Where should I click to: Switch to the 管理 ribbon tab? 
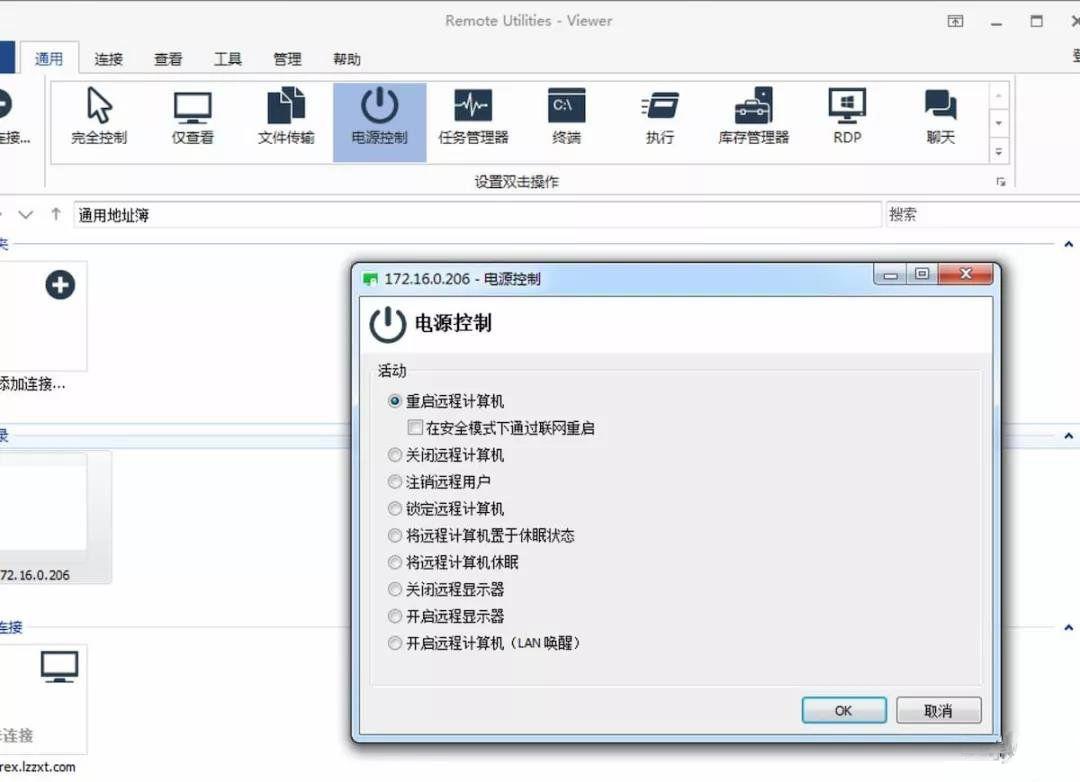coord(287,59)
